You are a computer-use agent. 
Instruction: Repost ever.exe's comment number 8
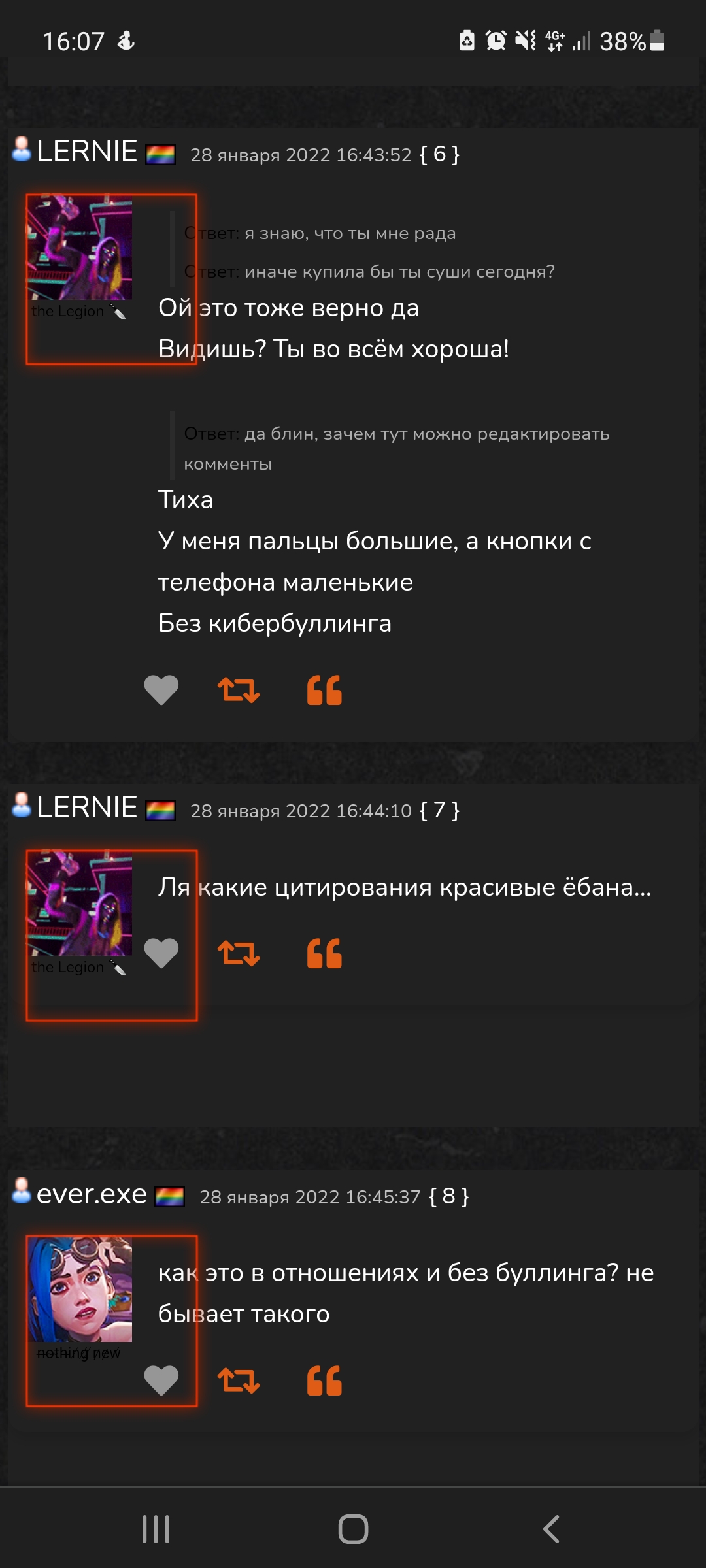239,1380
